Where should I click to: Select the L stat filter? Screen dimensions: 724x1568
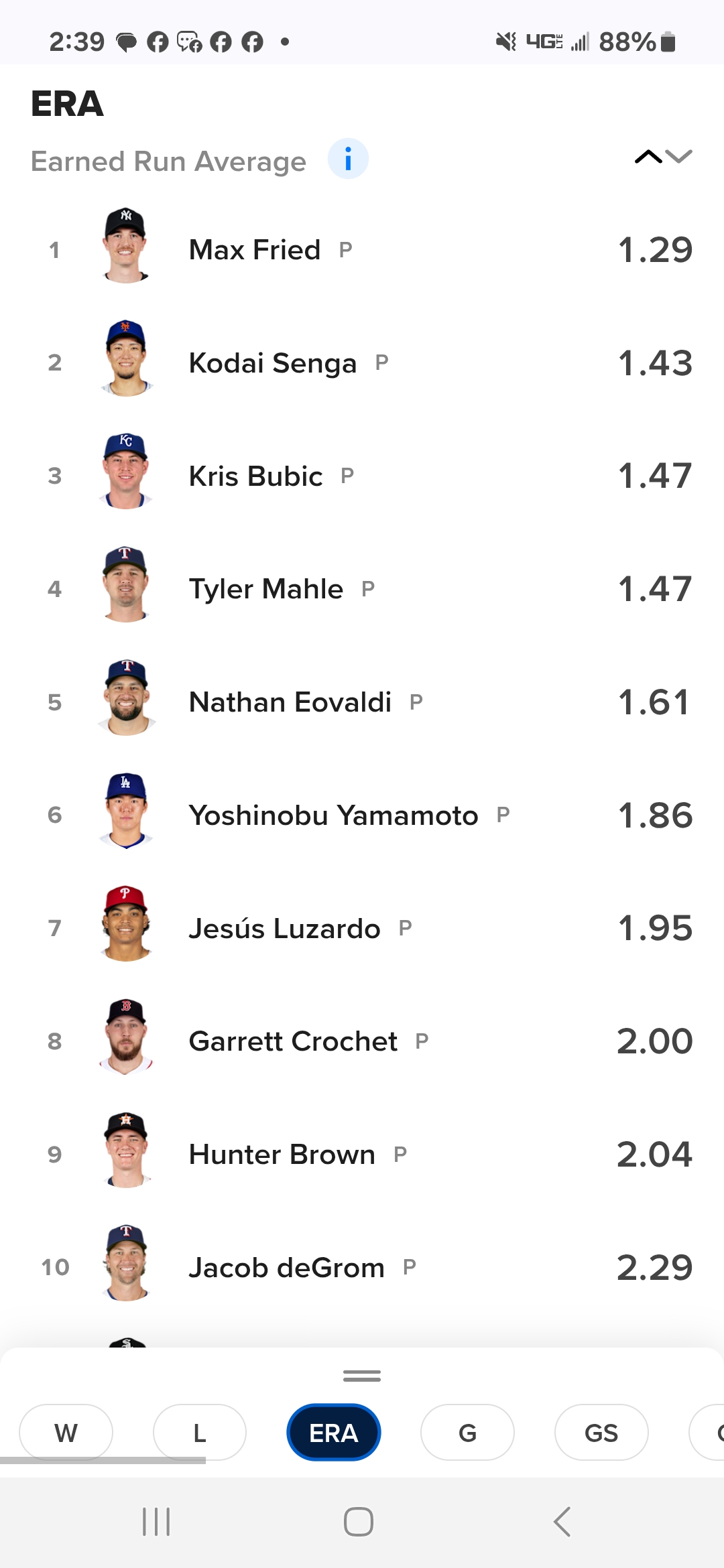200,1433
